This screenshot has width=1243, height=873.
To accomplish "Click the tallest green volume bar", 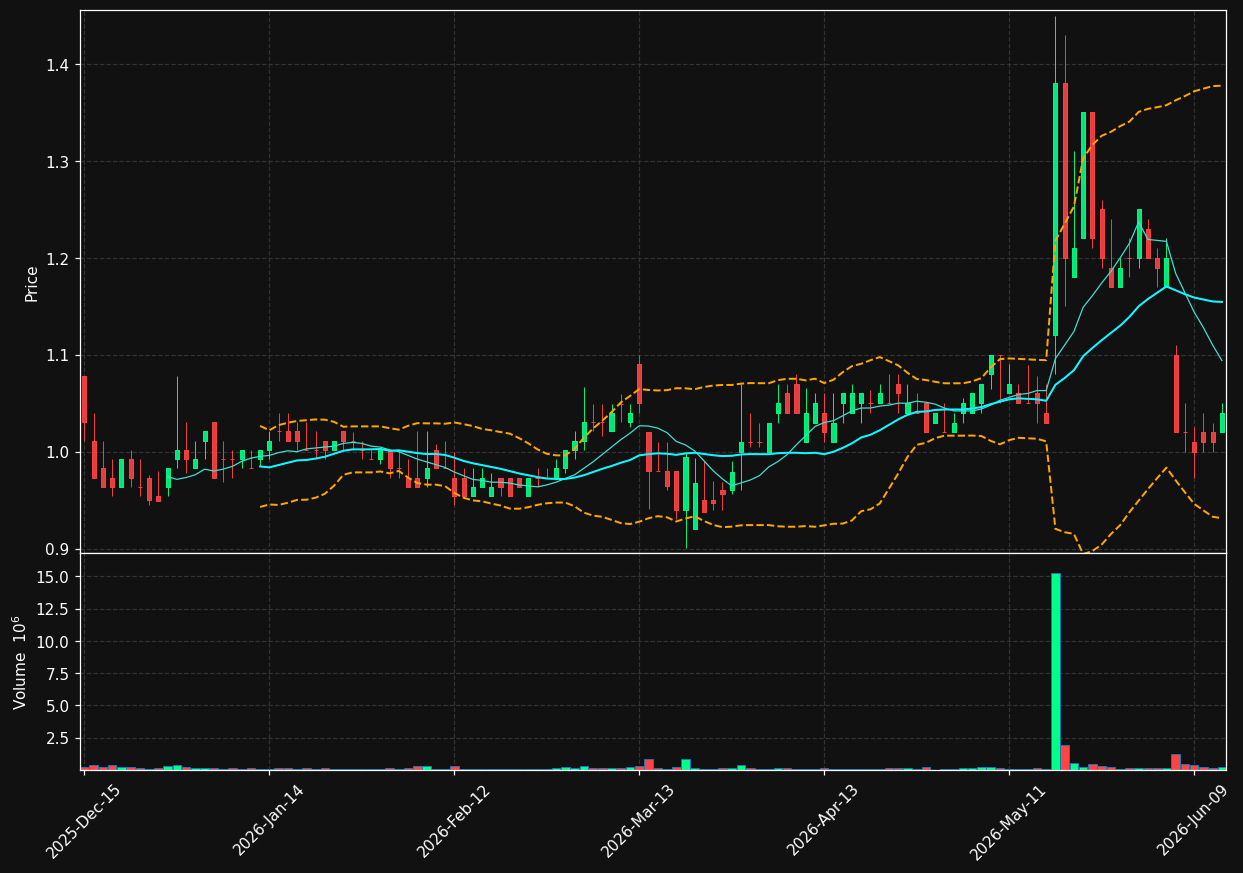I will [1055, 671].
